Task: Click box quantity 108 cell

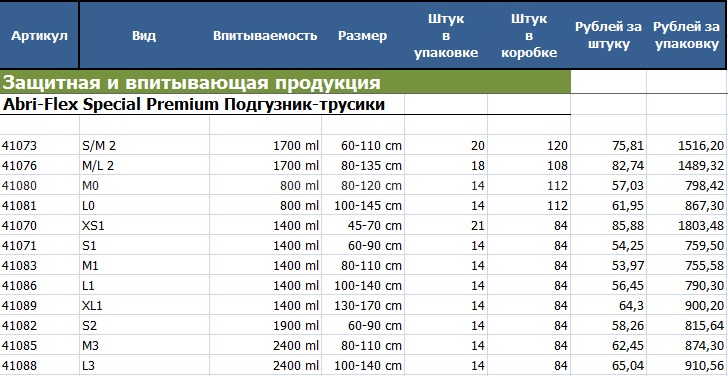Action: (x=529, y=166)
